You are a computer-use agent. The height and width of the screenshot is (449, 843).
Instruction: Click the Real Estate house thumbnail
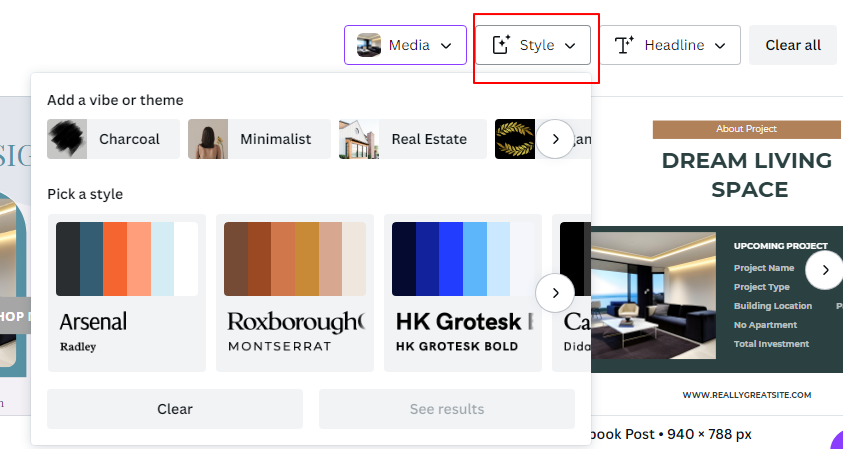[359, 139]
